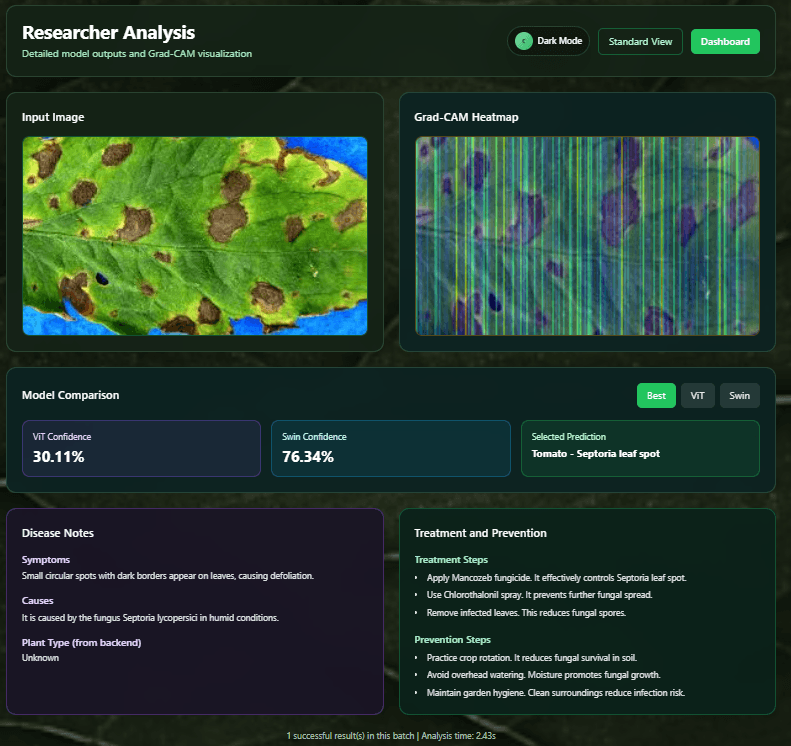Click 'Detailed model outputs and Grad-CAM visualization' subtitle
The image size is (791, 746).
(137, 53)
